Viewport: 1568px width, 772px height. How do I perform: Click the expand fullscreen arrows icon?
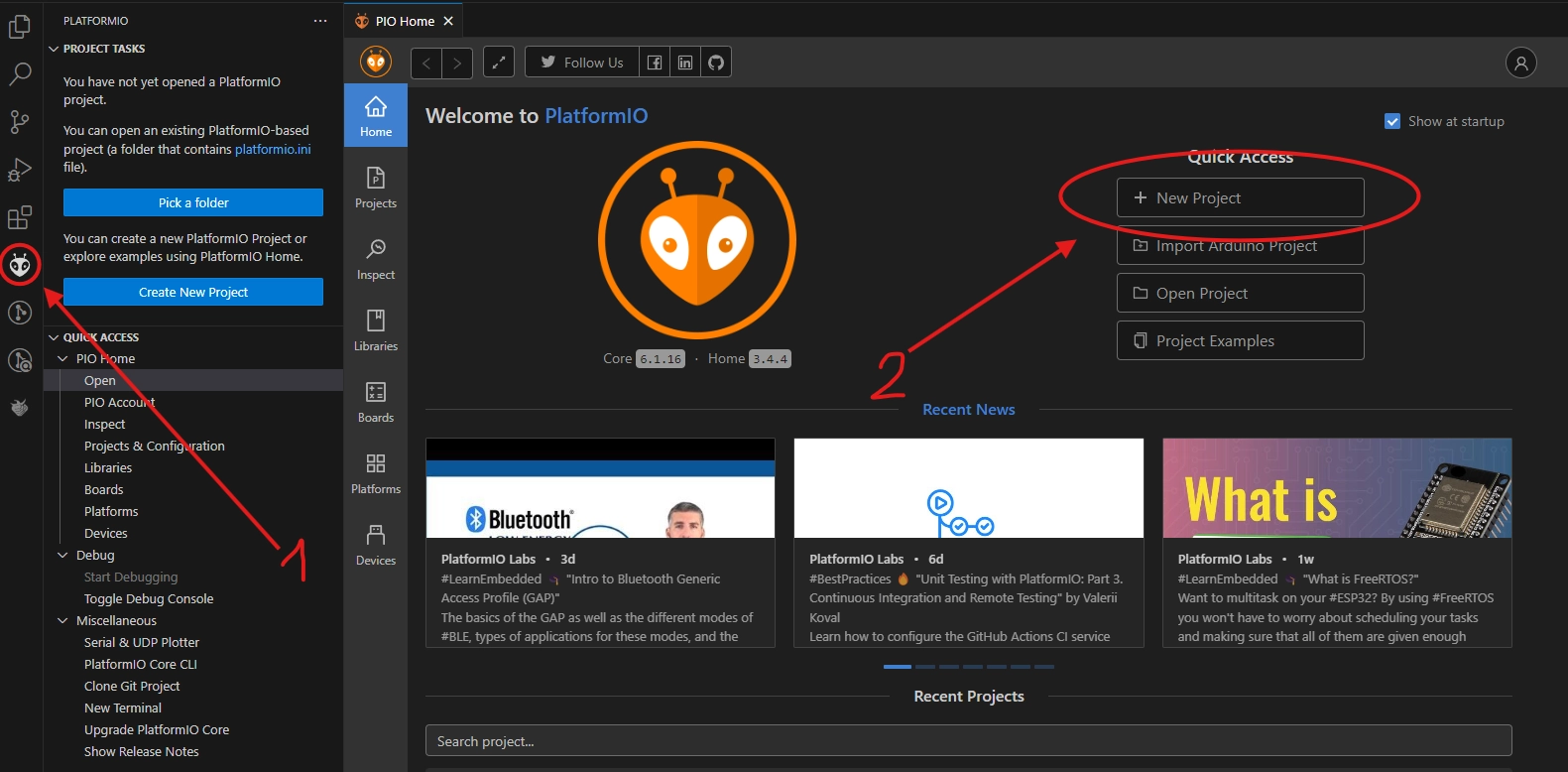[x=499, y=63]
